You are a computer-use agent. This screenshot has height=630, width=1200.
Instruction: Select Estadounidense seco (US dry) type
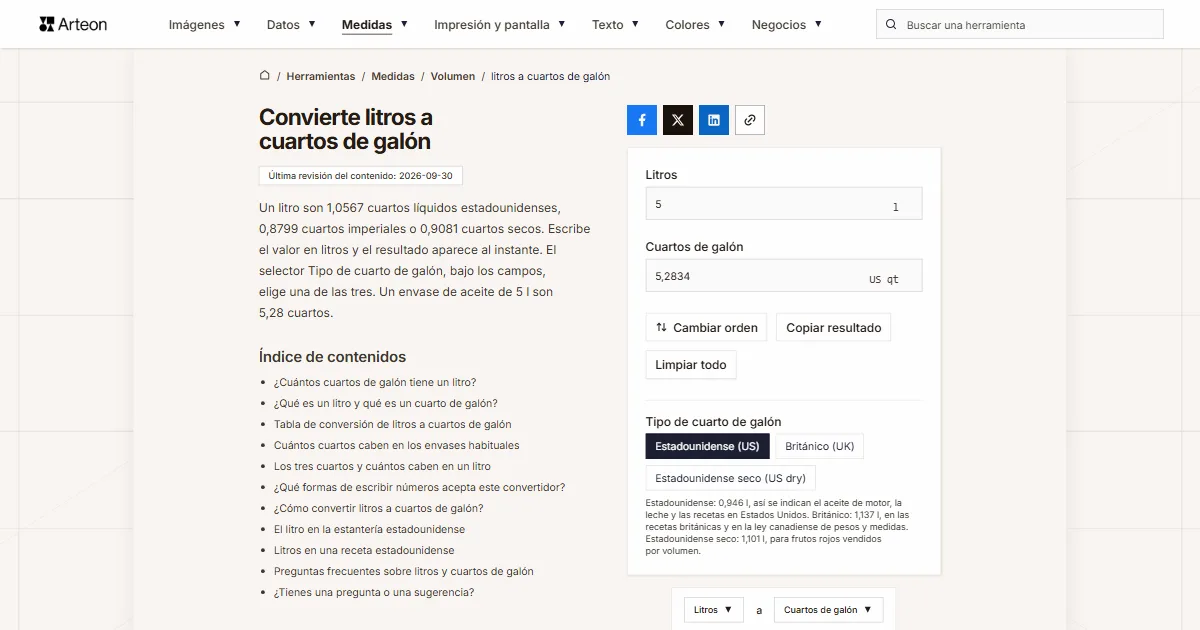(x=730, y=478)
